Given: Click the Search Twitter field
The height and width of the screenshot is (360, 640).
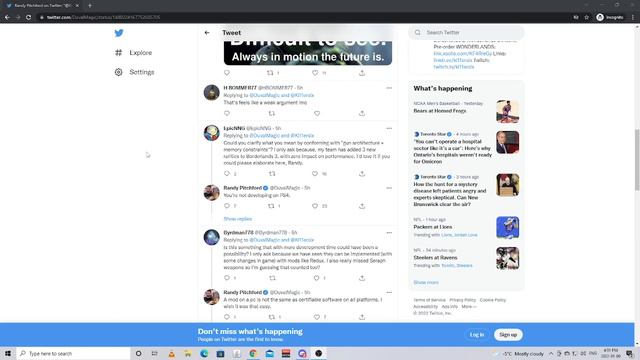Looking at the screenshot, I should pyautogui.click(x=466, y=32).
